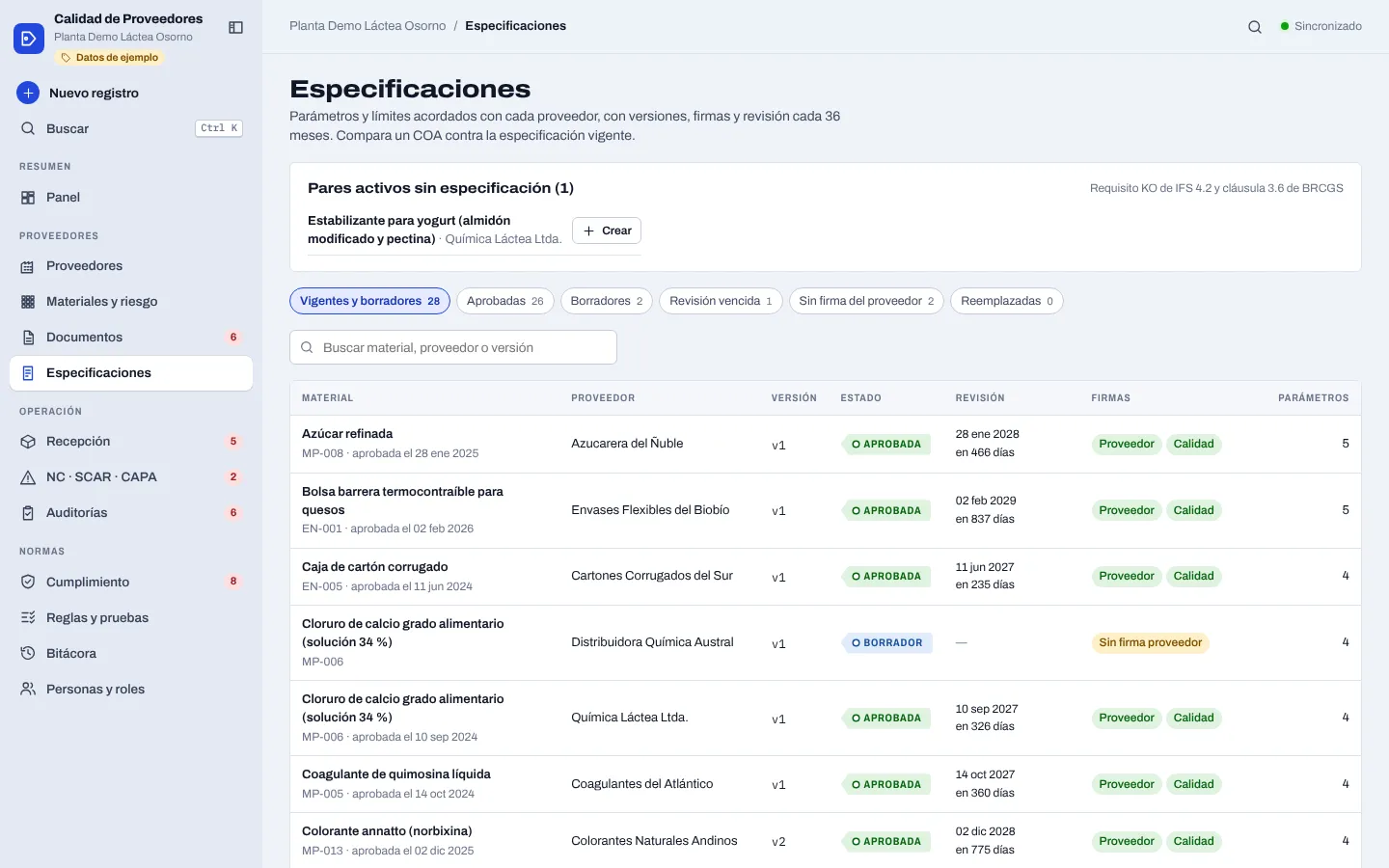This screenshot has height=868, width=1389.
Task: Open Bitácora in the sidebar
Action: coord(131,654)
